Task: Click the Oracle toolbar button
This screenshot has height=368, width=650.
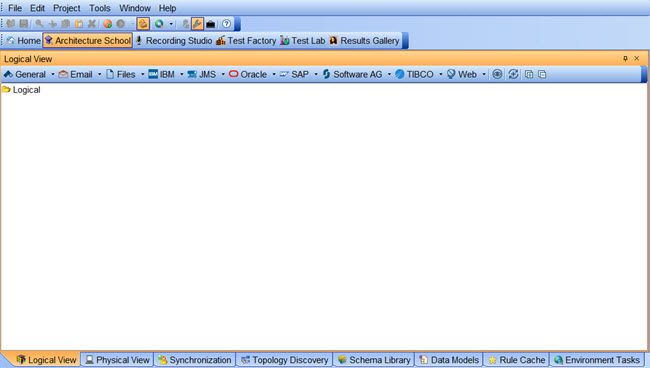Action: (x=248, y=75)
